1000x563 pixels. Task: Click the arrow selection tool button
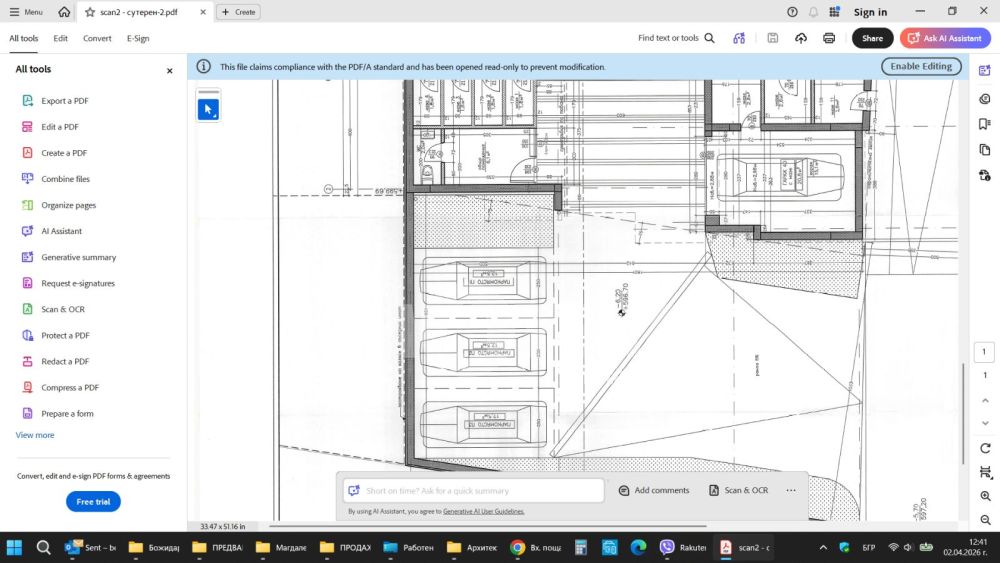pyautogui.click(x=208, y=109)
